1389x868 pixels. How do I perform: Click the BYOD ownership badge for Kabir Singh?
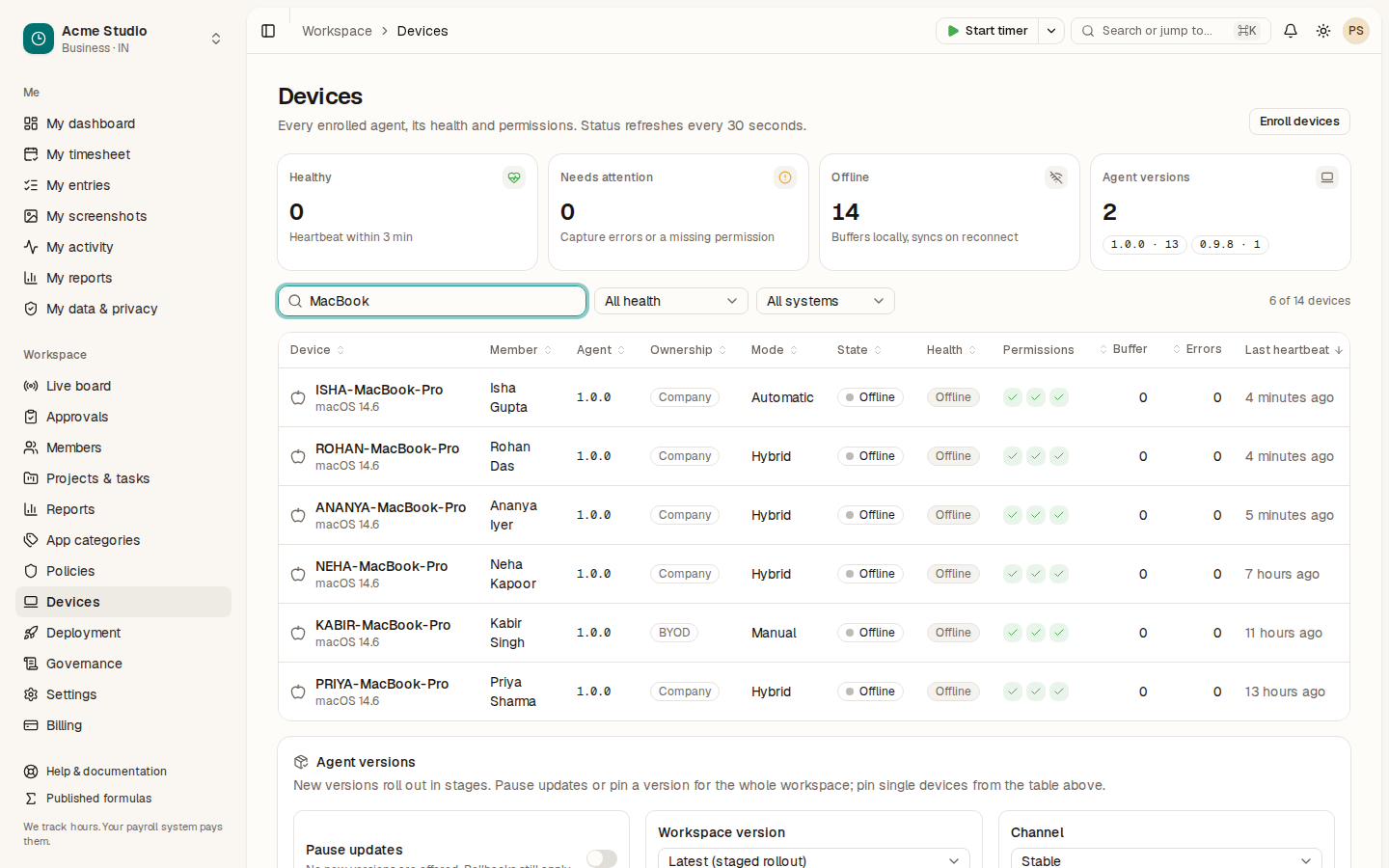click(674, 633)
